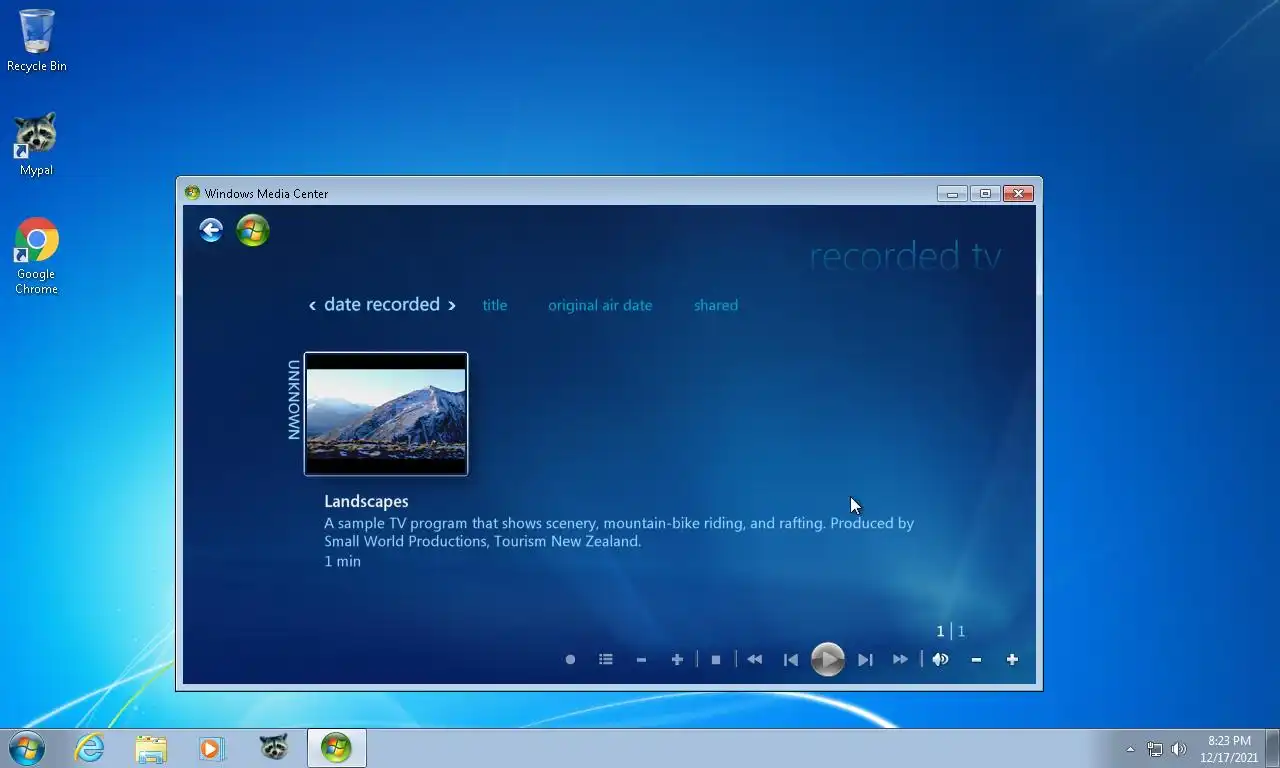Switch to the shared view
The height and width of the screenshot is (768, 1280).
pyautogui.click(x=716, y=306)
